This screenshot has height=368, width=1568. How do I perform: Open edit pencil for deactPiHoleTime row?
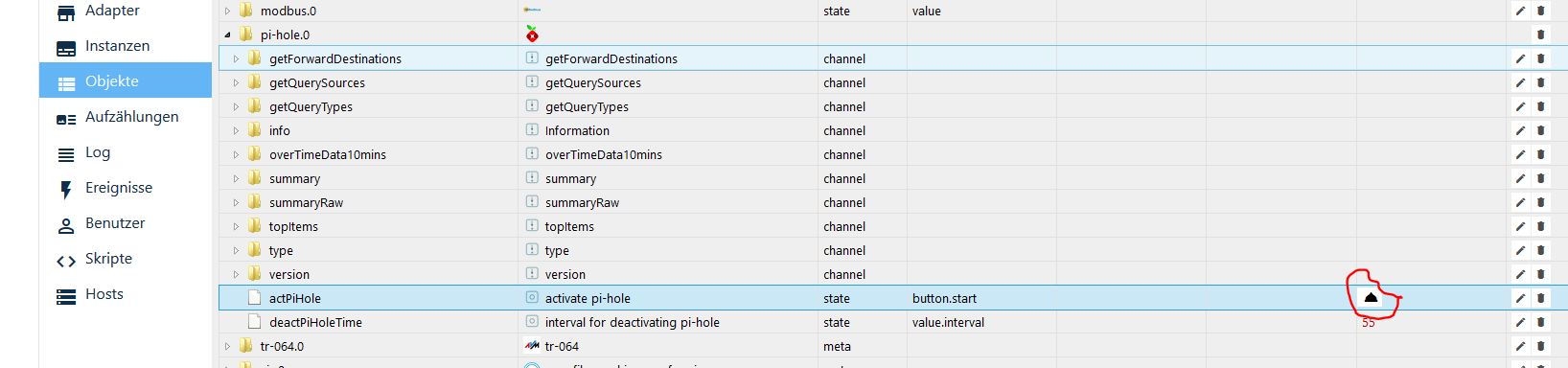pyautogui.click(x=1520, y=322)
